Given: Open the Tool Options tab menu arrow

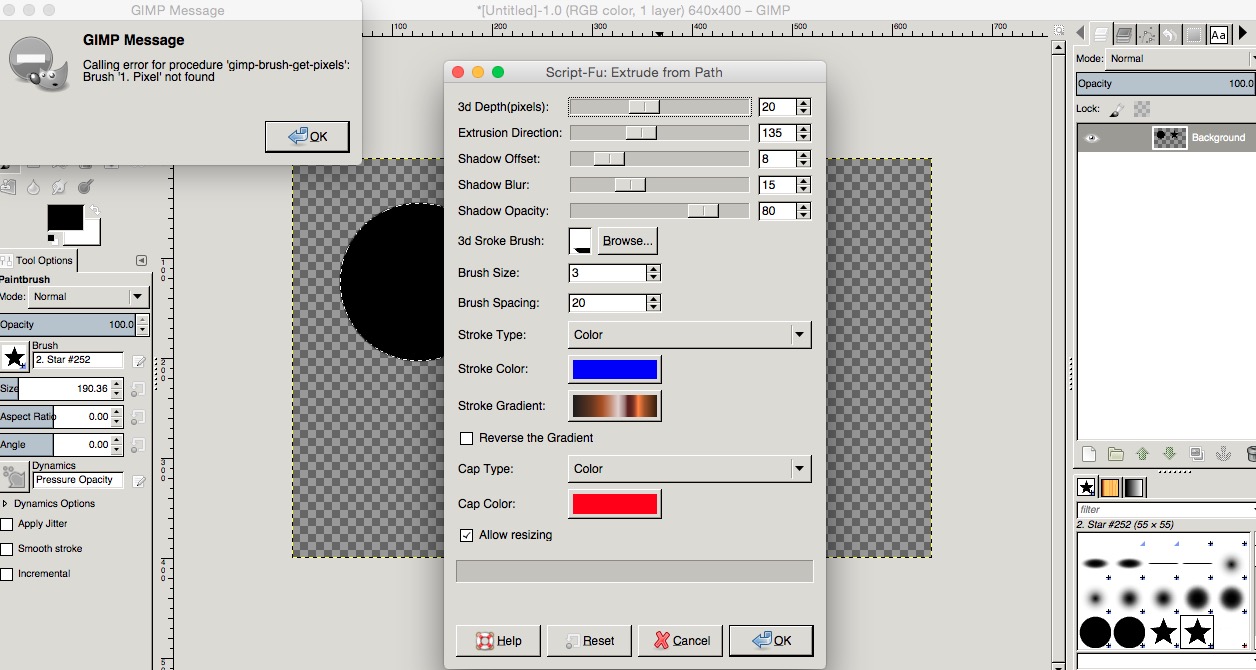Looking at the screenshot, I should click(x=141, y=260).
